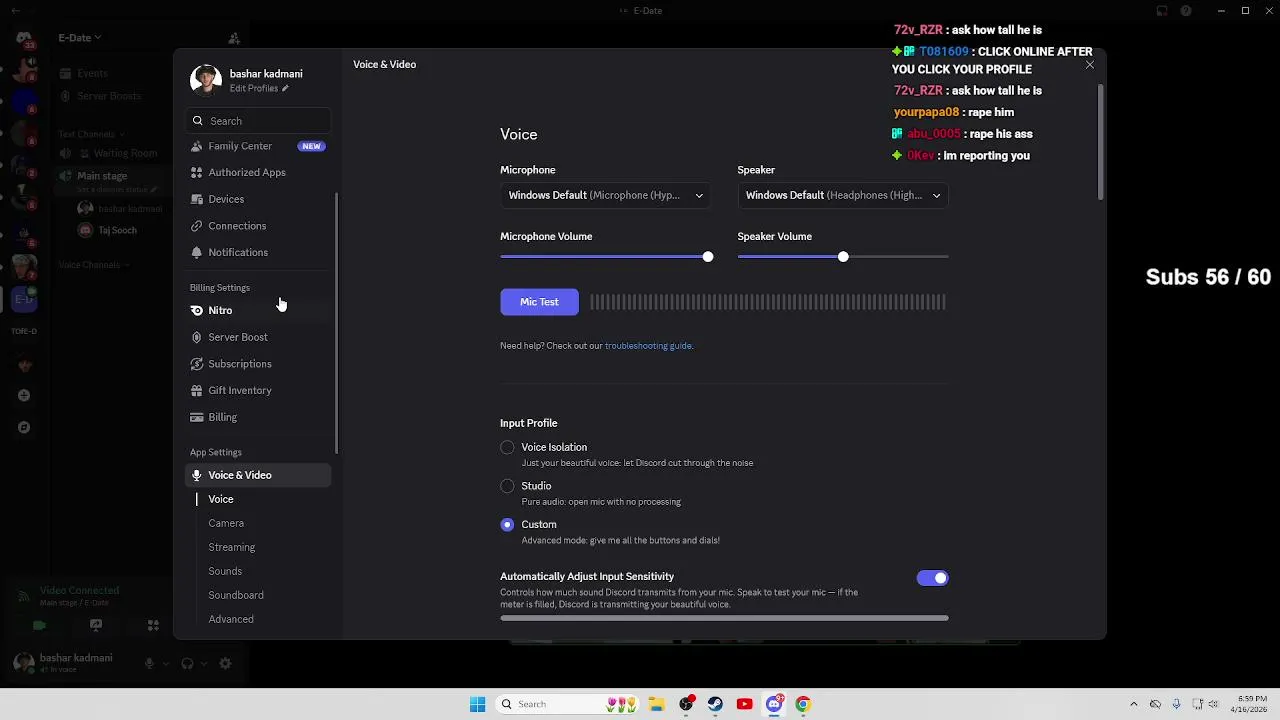Click the Windows Start button
The width and height of the screenshot is (1280, 720).
(478, 704)
